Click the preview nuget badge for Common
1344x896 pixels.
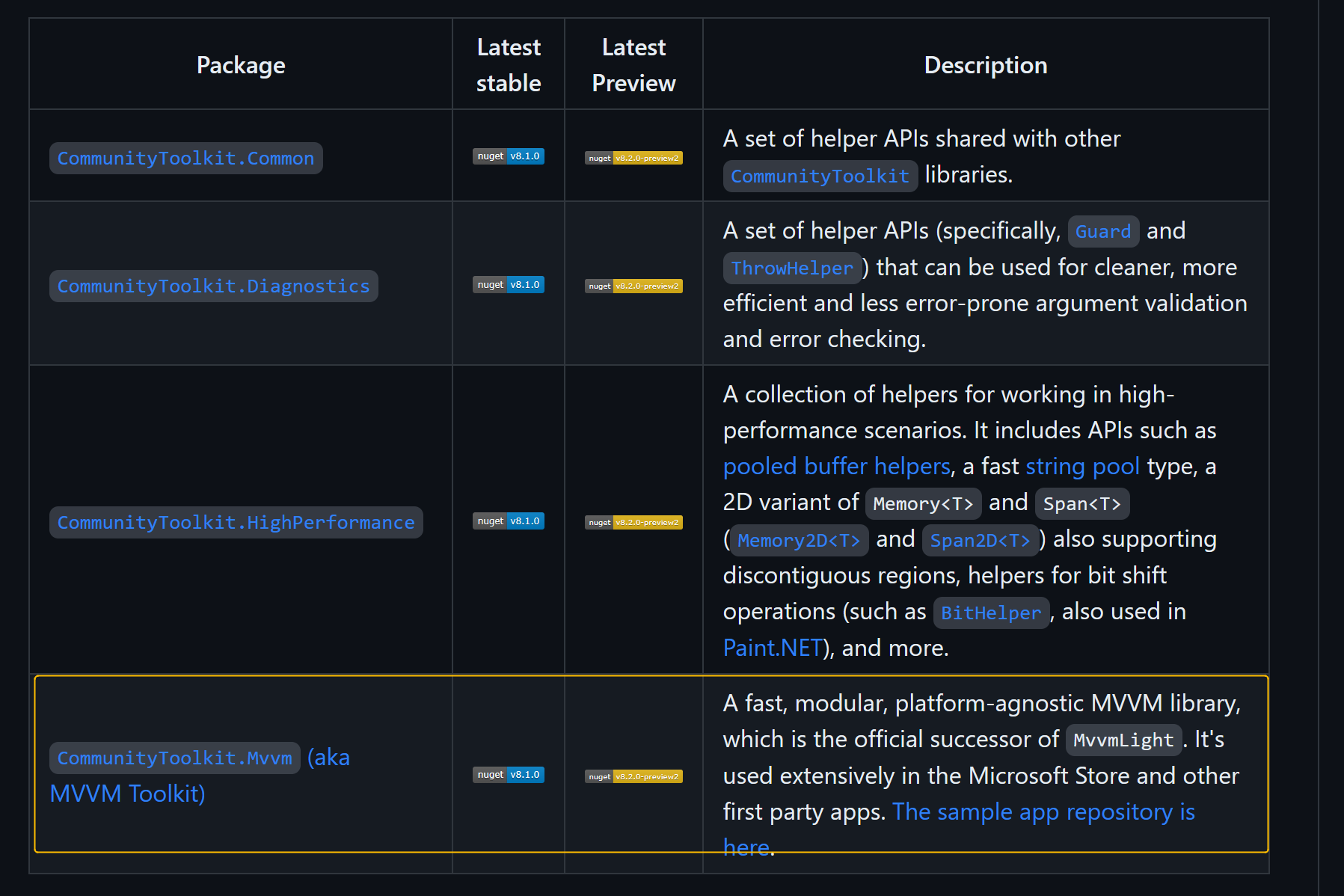633,158
